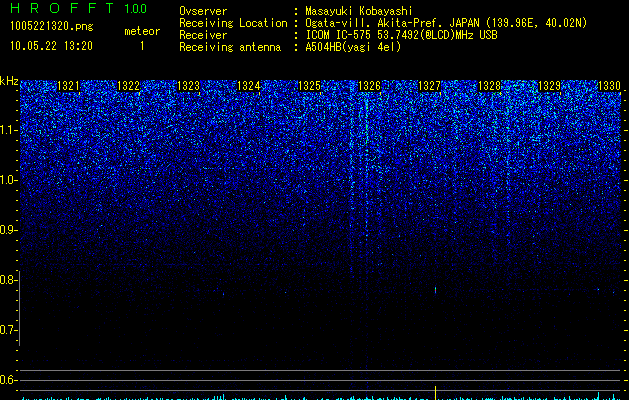This screenshot has width=629, height=400.
Task: Click the 1321 time marker
Action: [69, 86]
